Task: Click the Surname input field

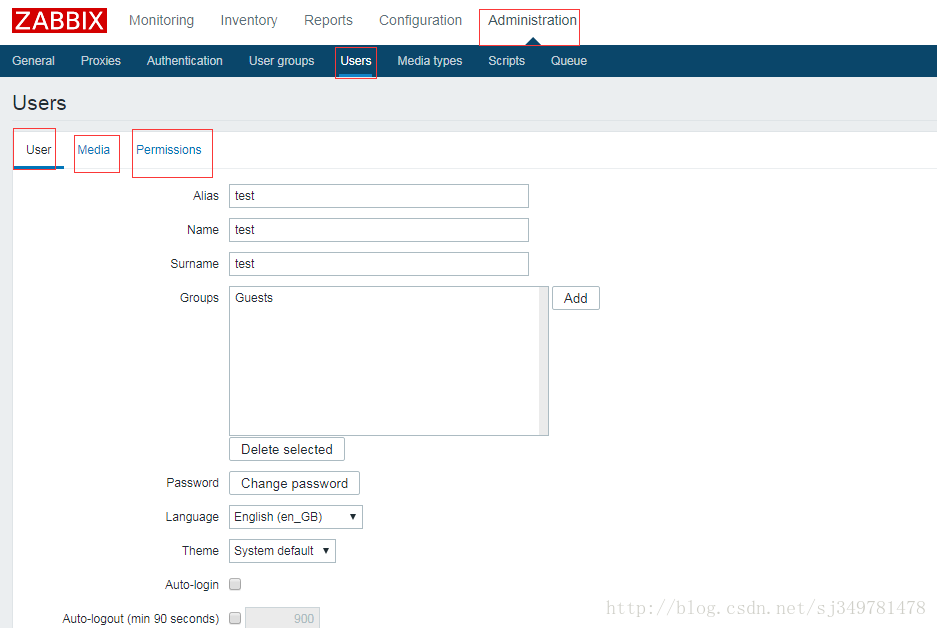Action: [x=379, y=264]
